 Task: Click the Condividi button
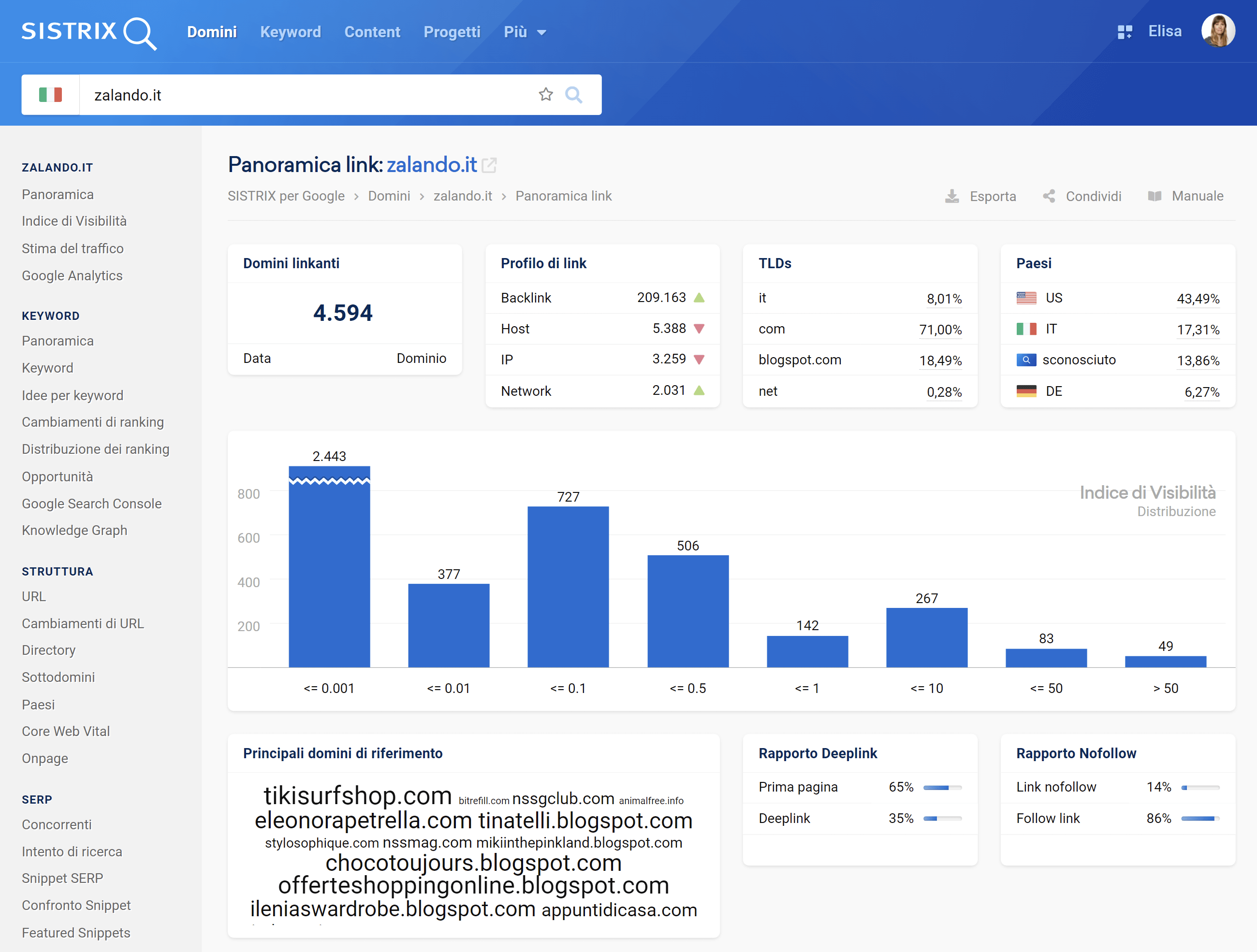pos(1082,197)
